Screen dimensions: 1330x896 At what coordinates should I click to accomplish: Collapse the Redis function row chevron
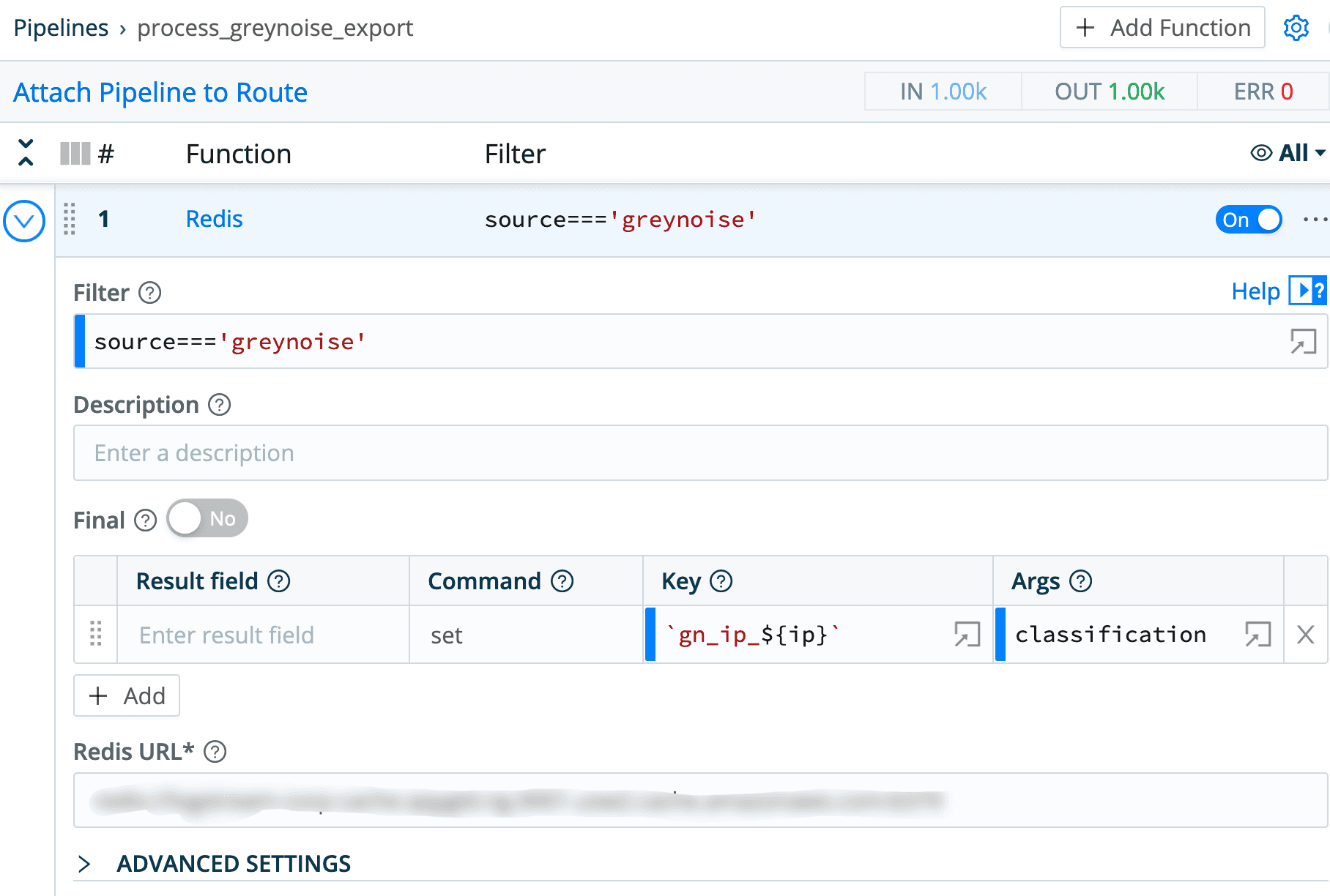point(24,220)
